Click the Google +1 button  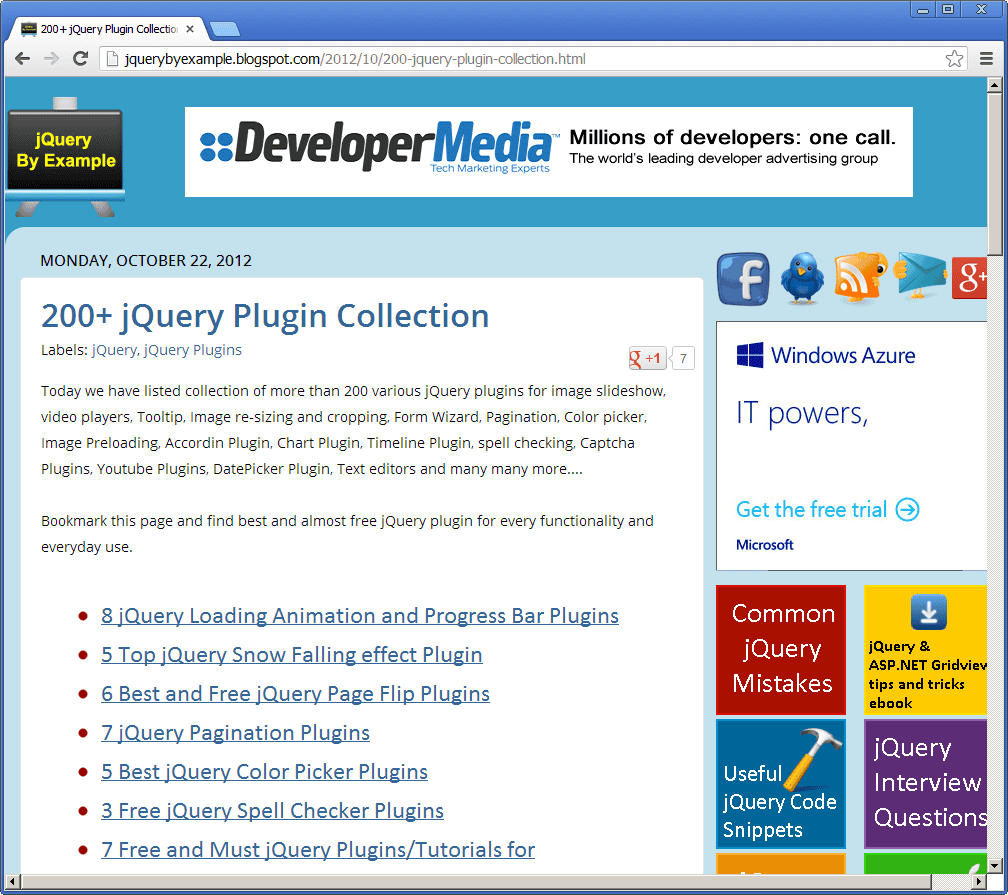click(x=647, y=358)
